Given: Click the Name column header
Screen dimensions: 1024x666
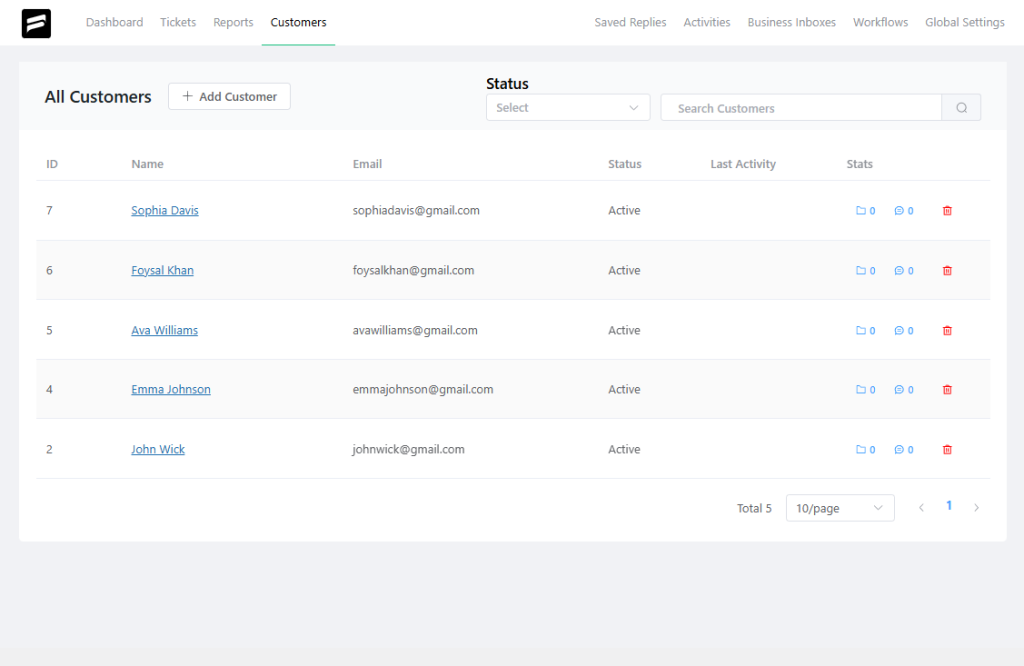Looking at the screenshot, I should point(147,164).
